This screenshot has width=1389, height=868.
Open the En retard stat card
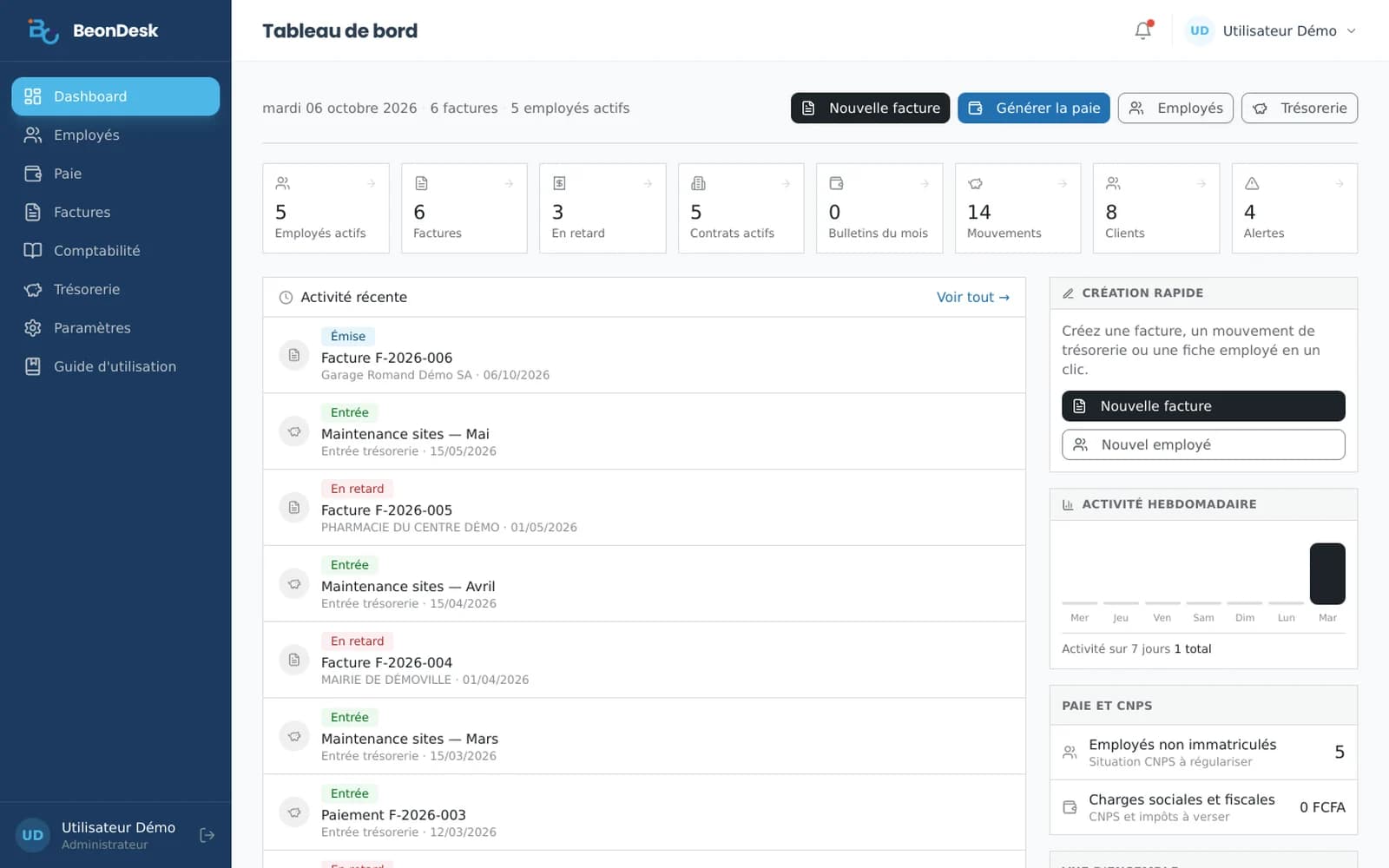(602, 208)
